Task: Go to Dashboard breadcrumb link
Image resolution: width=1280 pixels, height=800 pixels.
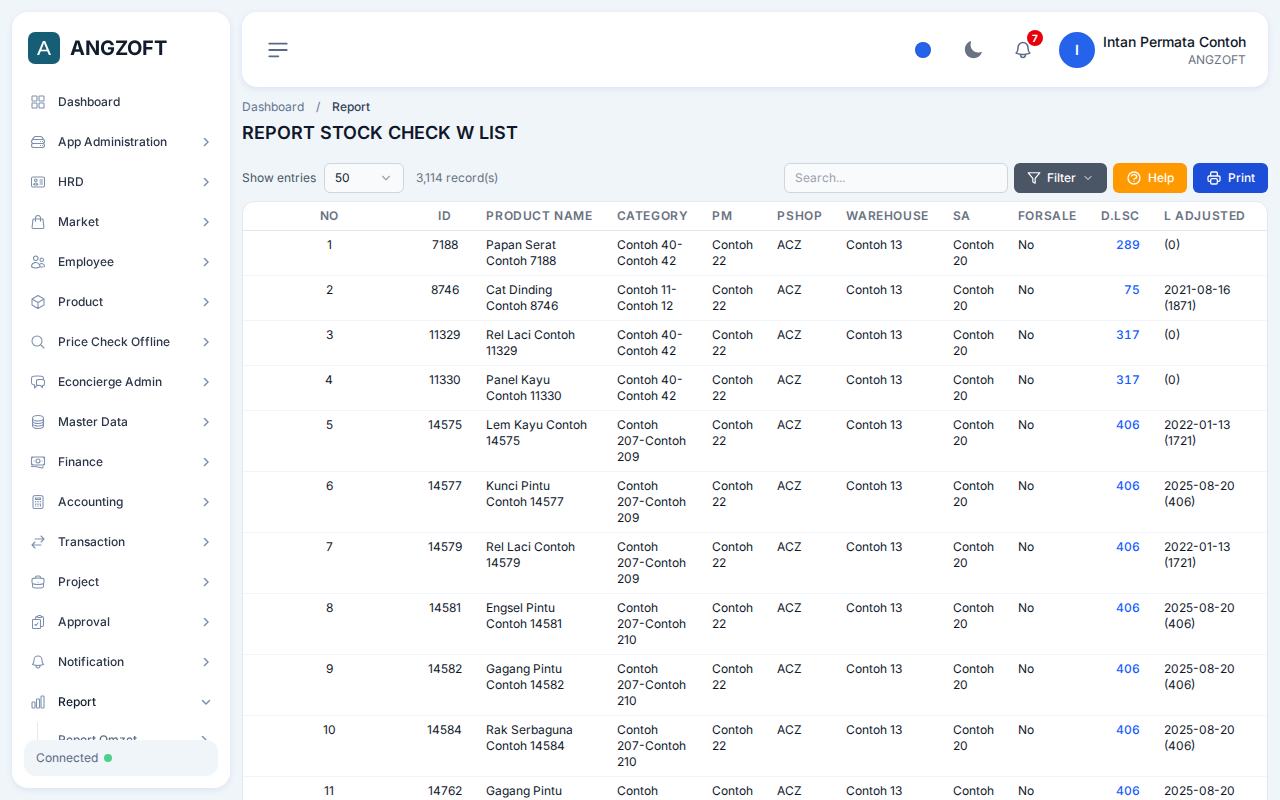Action: (273, 107)
